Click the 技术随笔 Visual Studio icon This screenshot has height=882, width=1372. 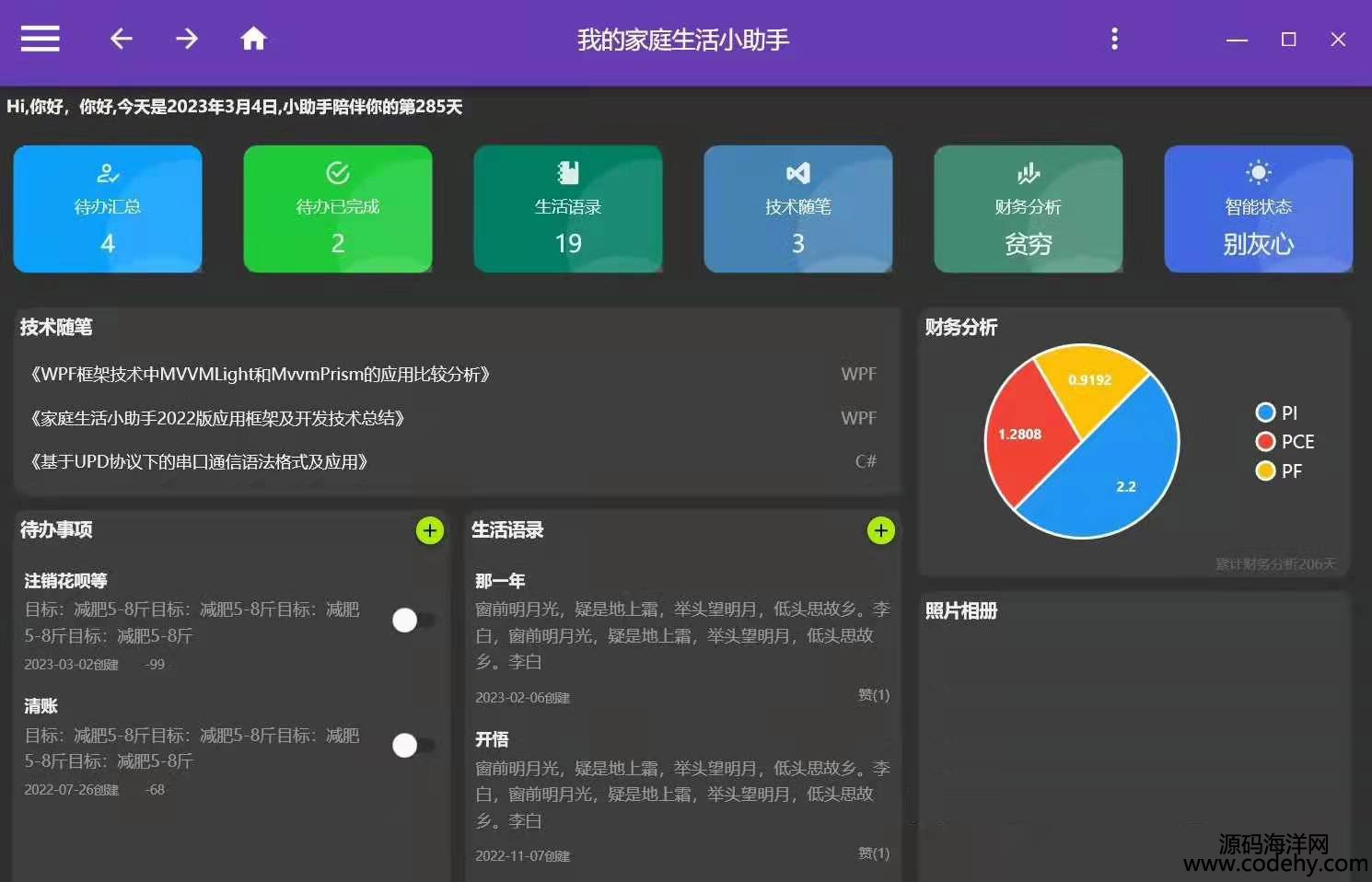(x=798, y=173)
